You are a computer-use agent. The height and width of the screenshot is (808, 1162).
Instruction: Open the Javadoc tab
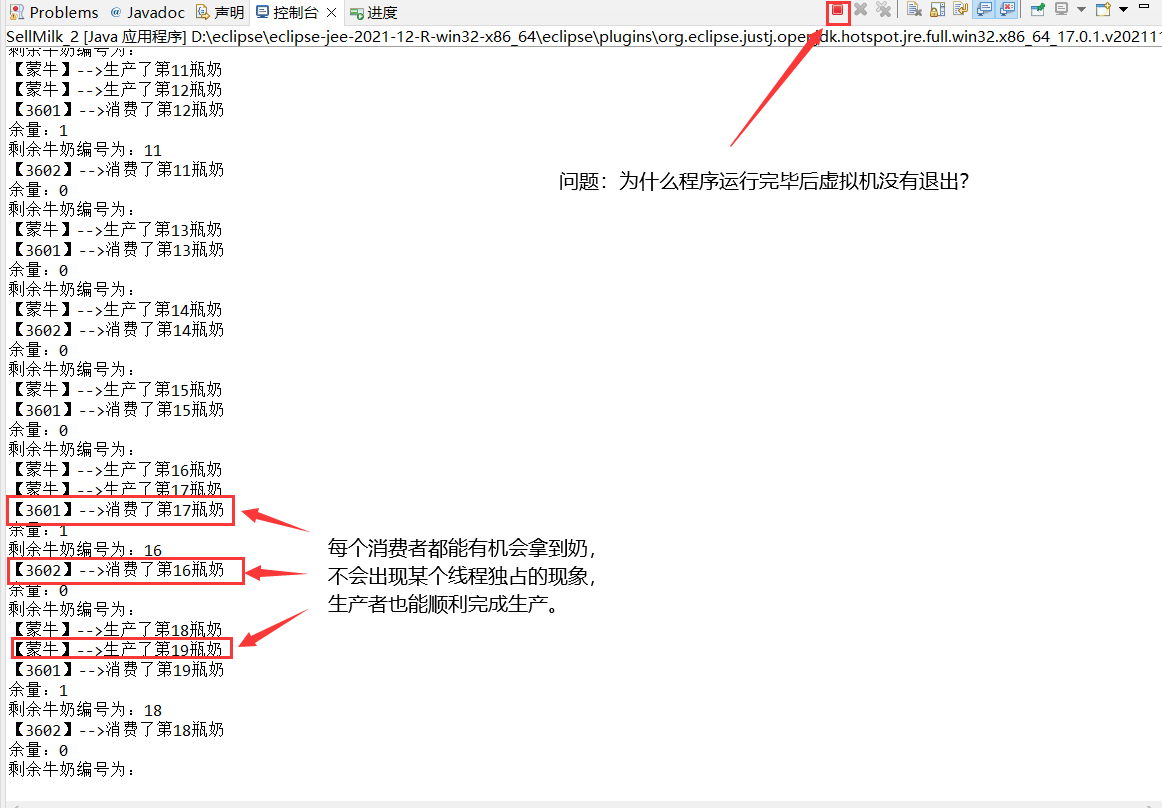[x=147, y=13]
